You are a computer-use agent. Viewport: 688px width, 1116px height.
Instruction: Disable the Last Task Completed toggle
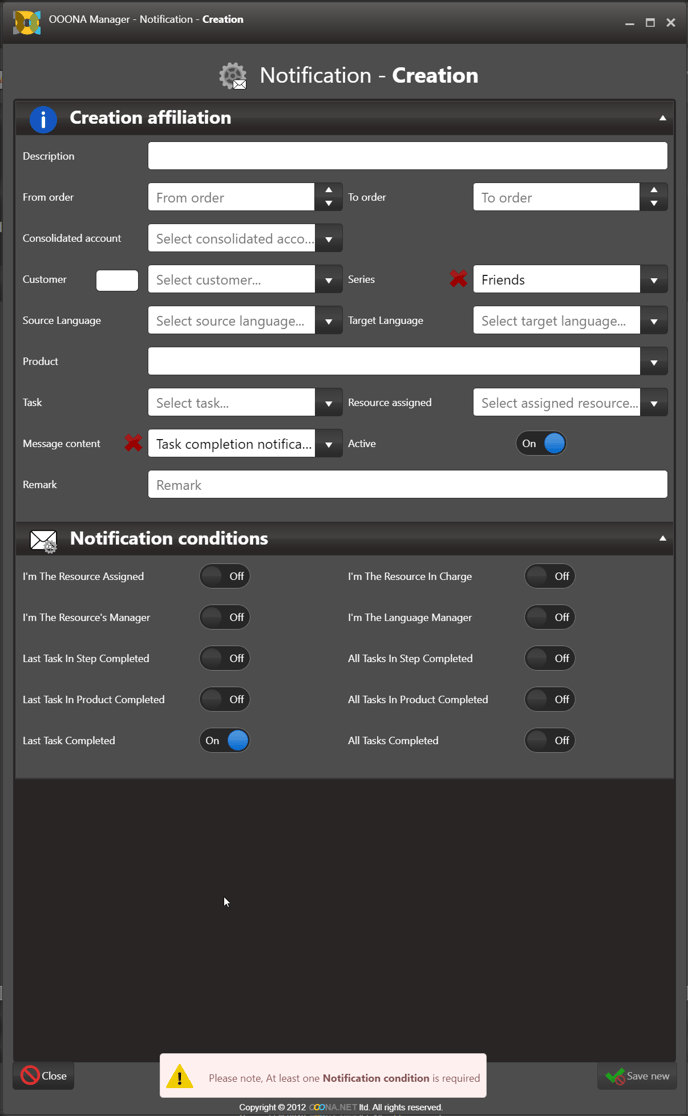pyautogui.click(x=225, y=740)
